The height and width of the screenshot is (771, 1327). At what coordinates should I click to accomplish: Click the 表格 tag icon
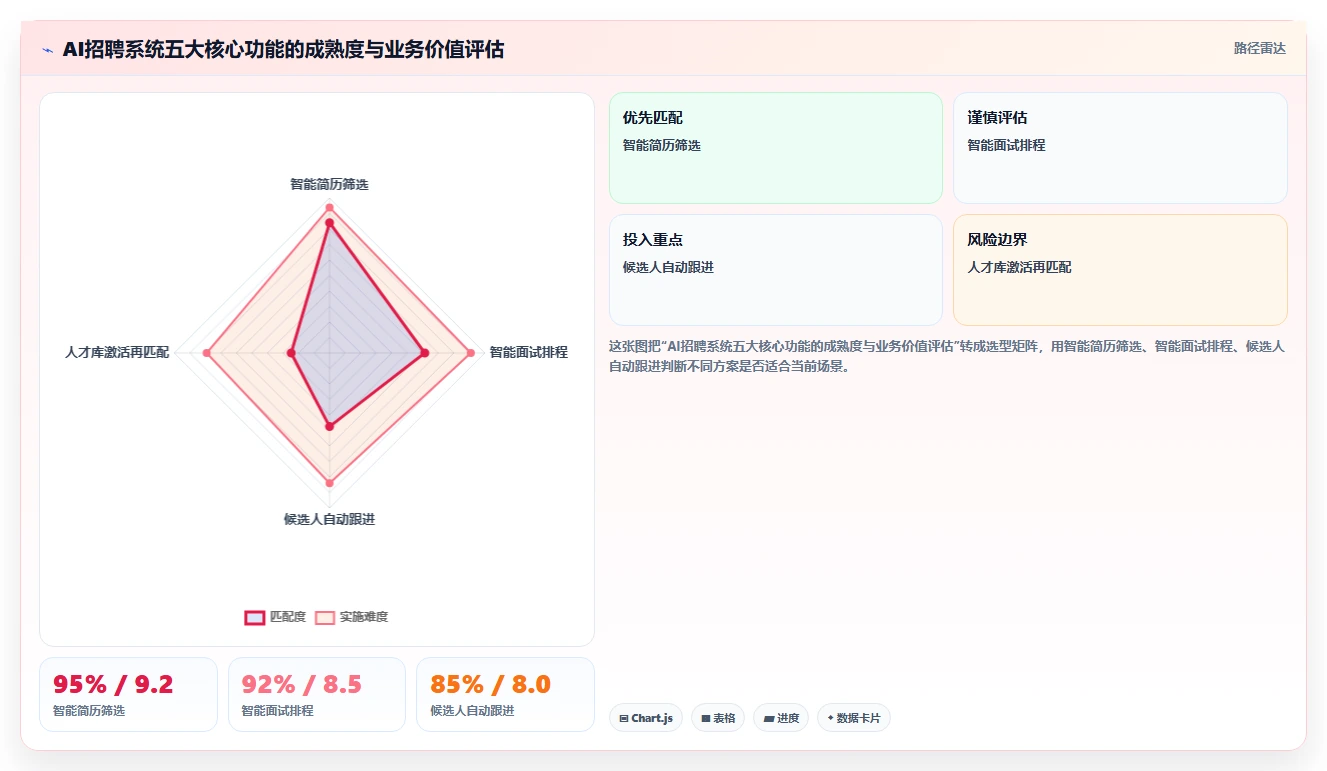tap(705, 718)
